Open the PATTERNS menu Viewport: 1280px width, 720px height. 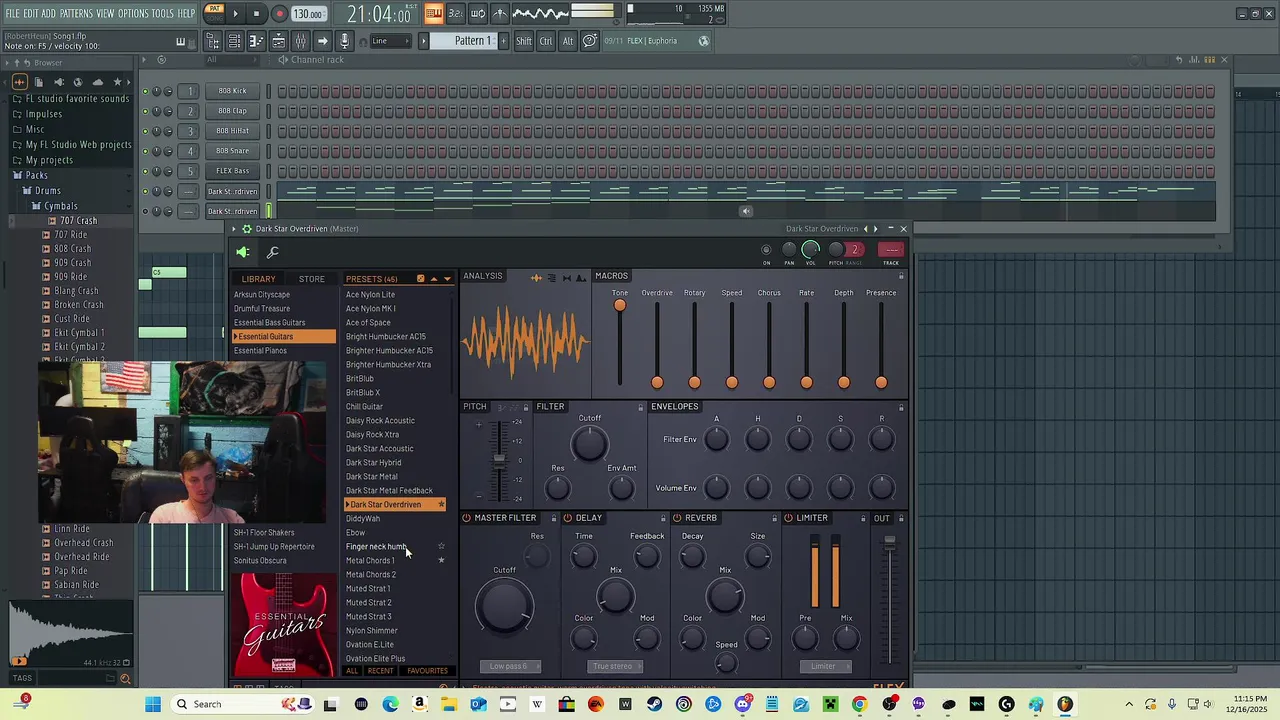76,13
